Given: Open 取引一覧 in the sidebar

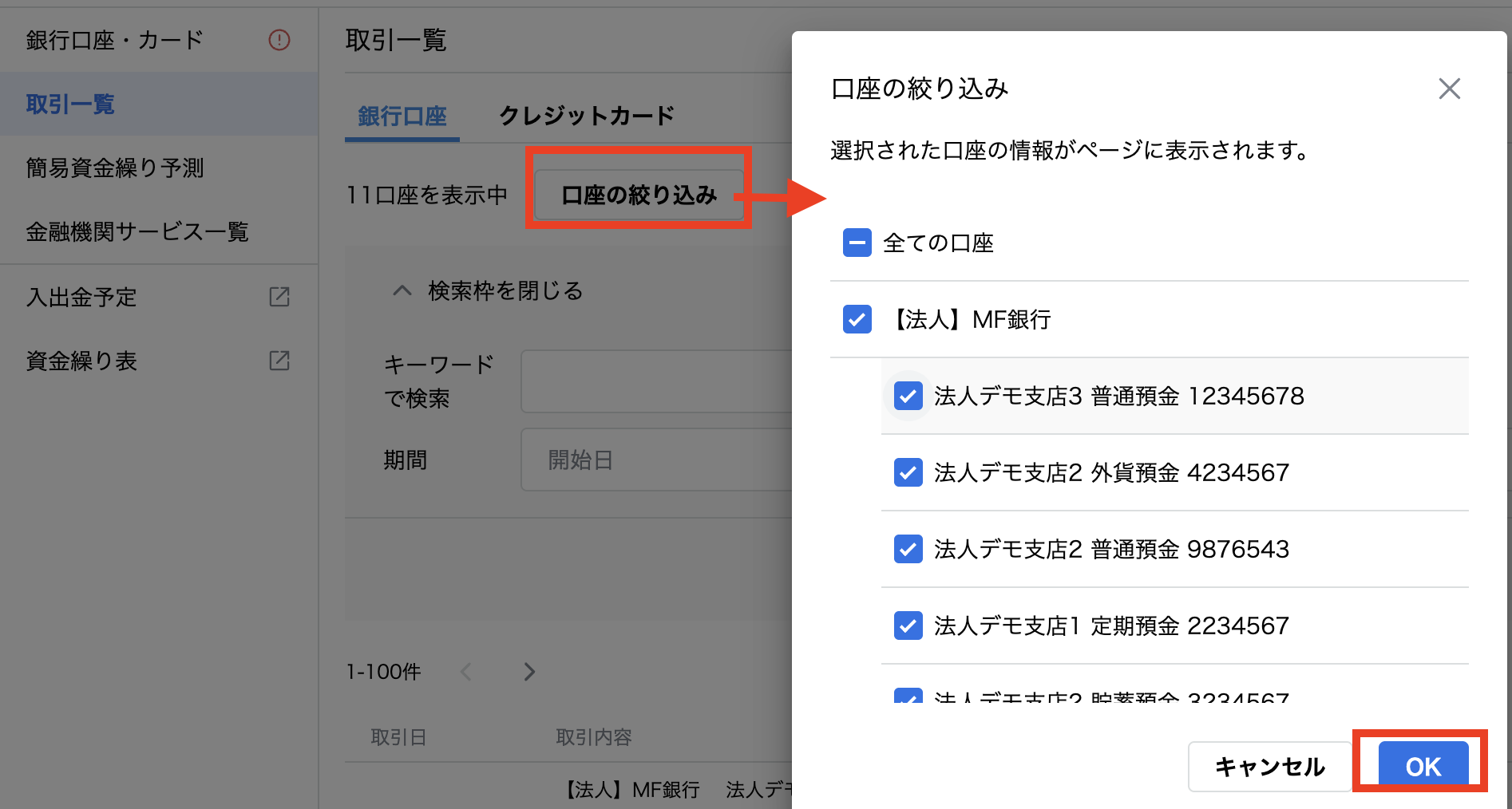Looking at the screenshot, I should (x=159, y=105).
